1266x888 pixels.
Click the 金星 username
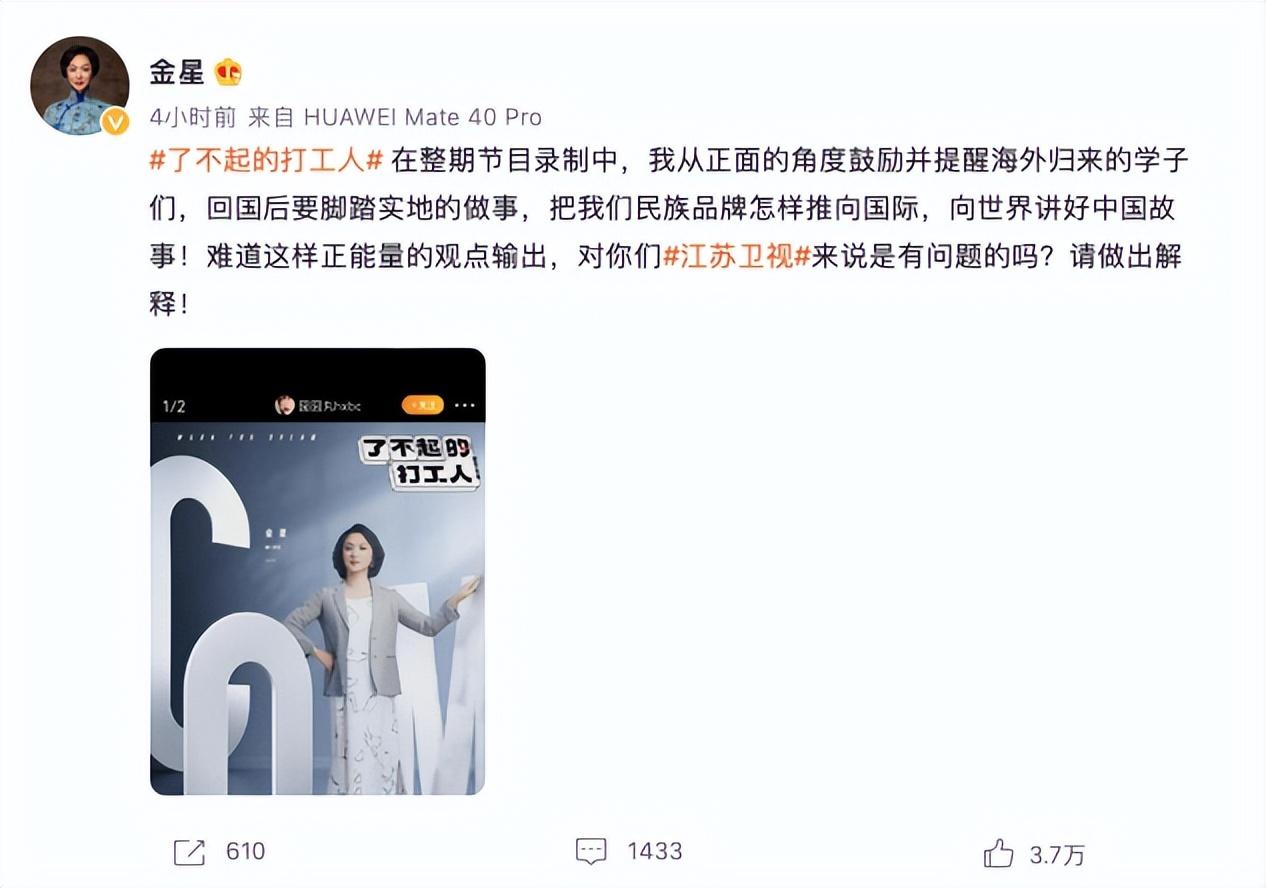tap(177, 72)
